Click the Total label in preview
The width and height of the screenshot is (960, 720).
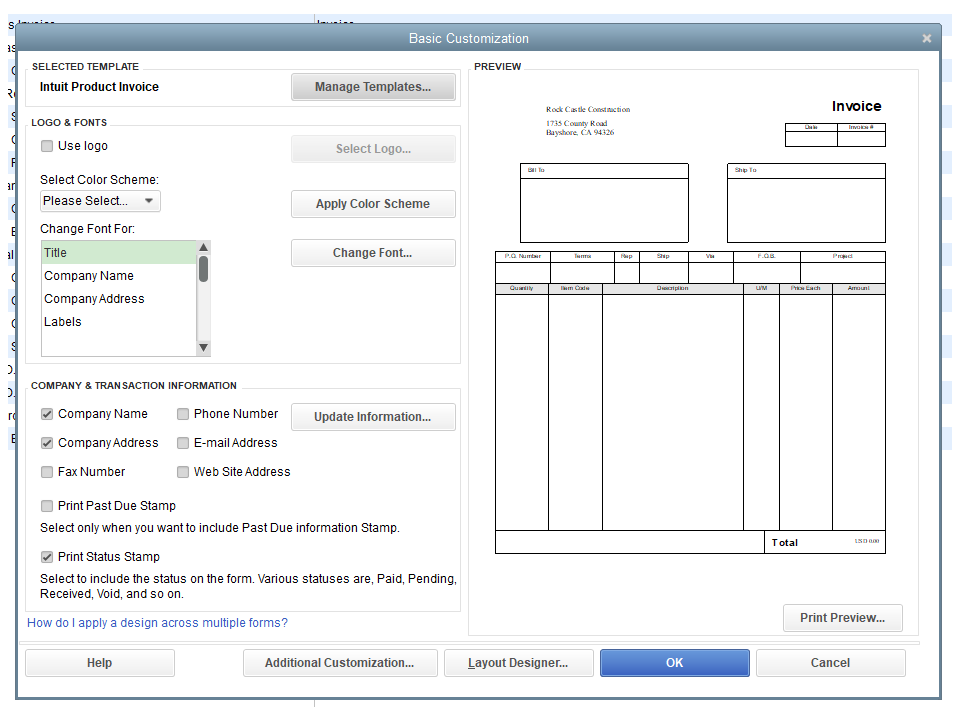coord(784,543)
